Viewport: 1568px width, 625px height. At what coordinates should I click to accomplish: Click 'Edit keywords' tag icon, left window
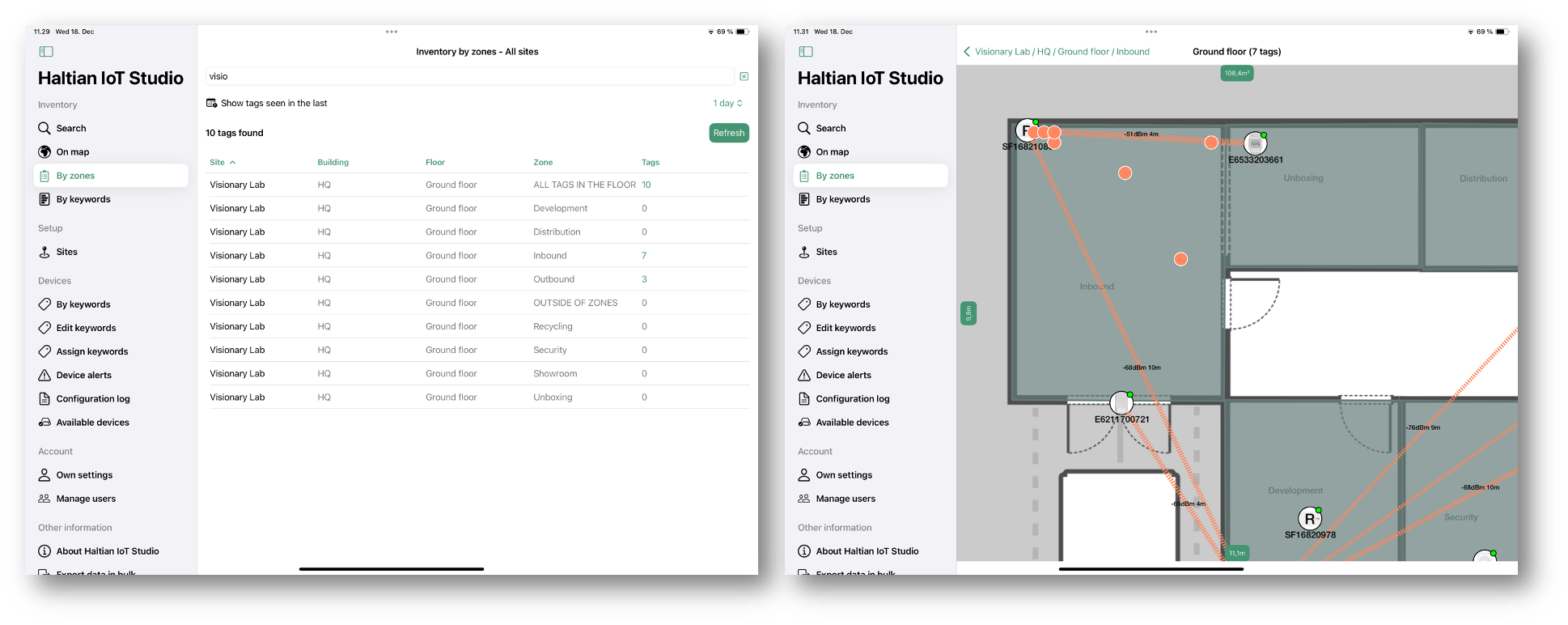point(44,328)
